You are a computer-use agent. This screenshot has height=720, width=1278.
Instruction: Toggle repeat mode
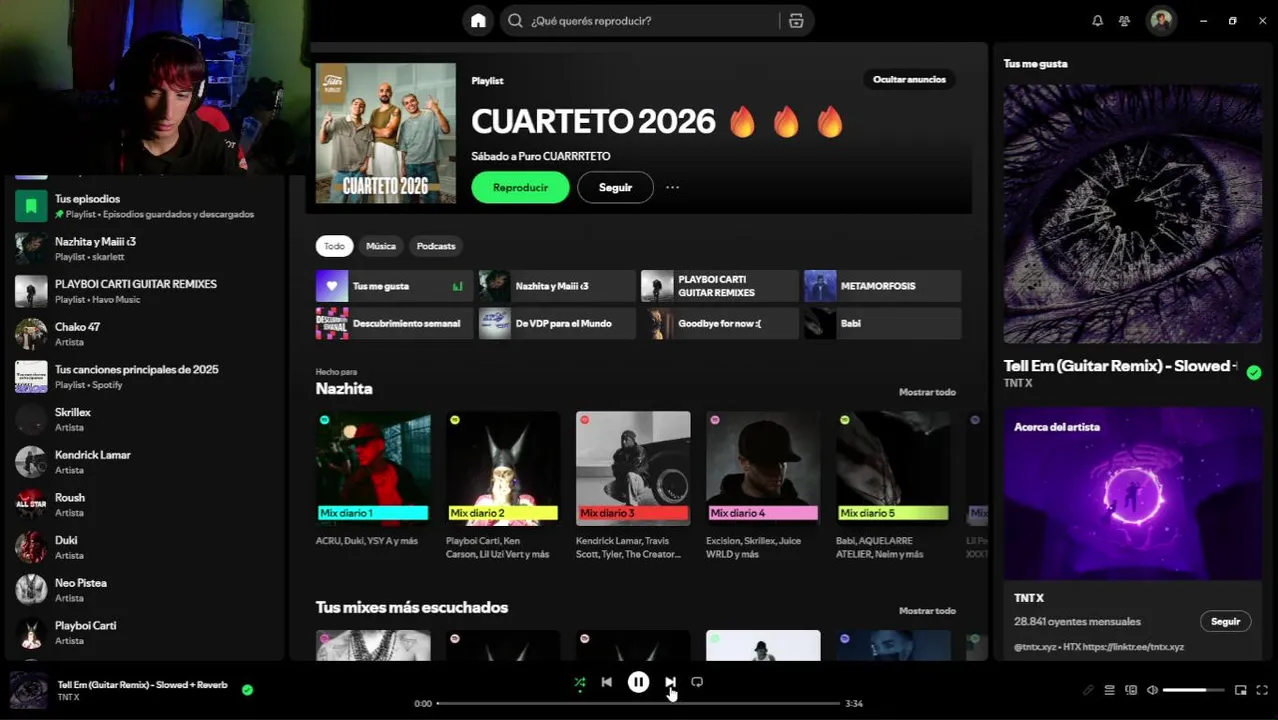[697, 682]
